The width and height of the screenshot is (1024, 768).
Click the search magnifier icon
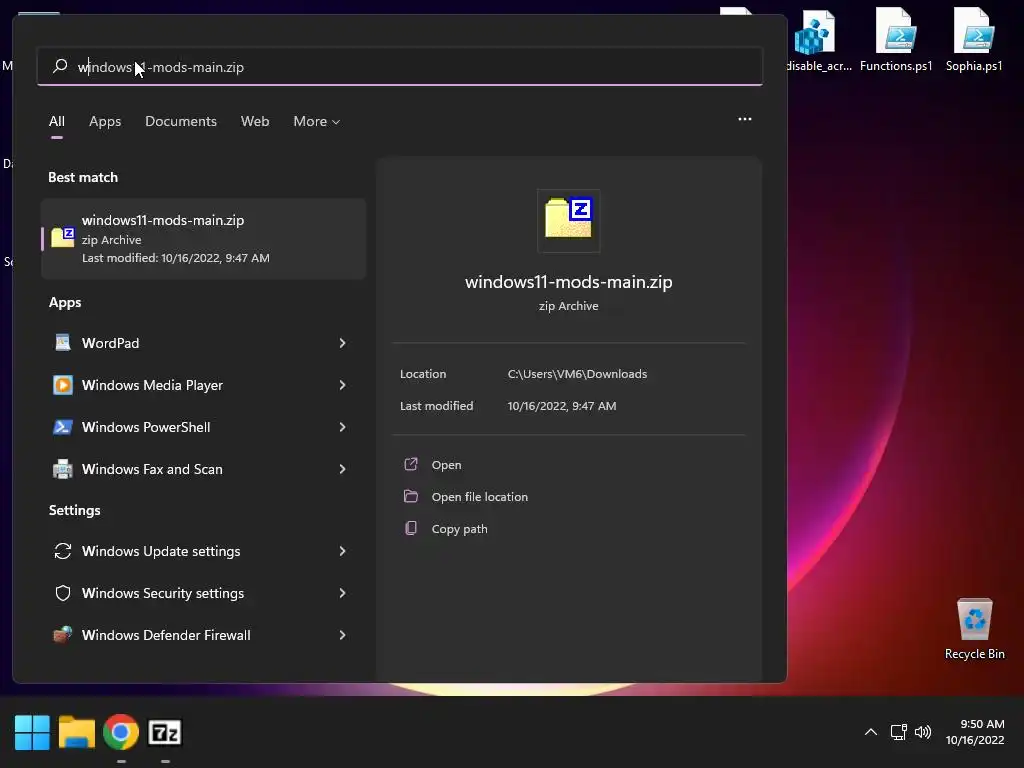[x=60, y=66]
